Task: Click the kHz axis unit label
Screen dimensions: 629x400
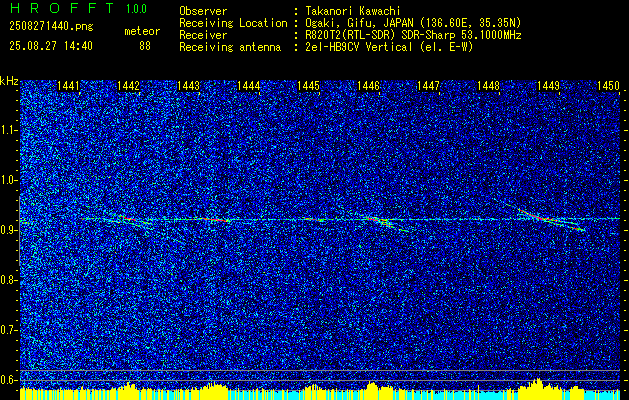Action: [9, 81]
